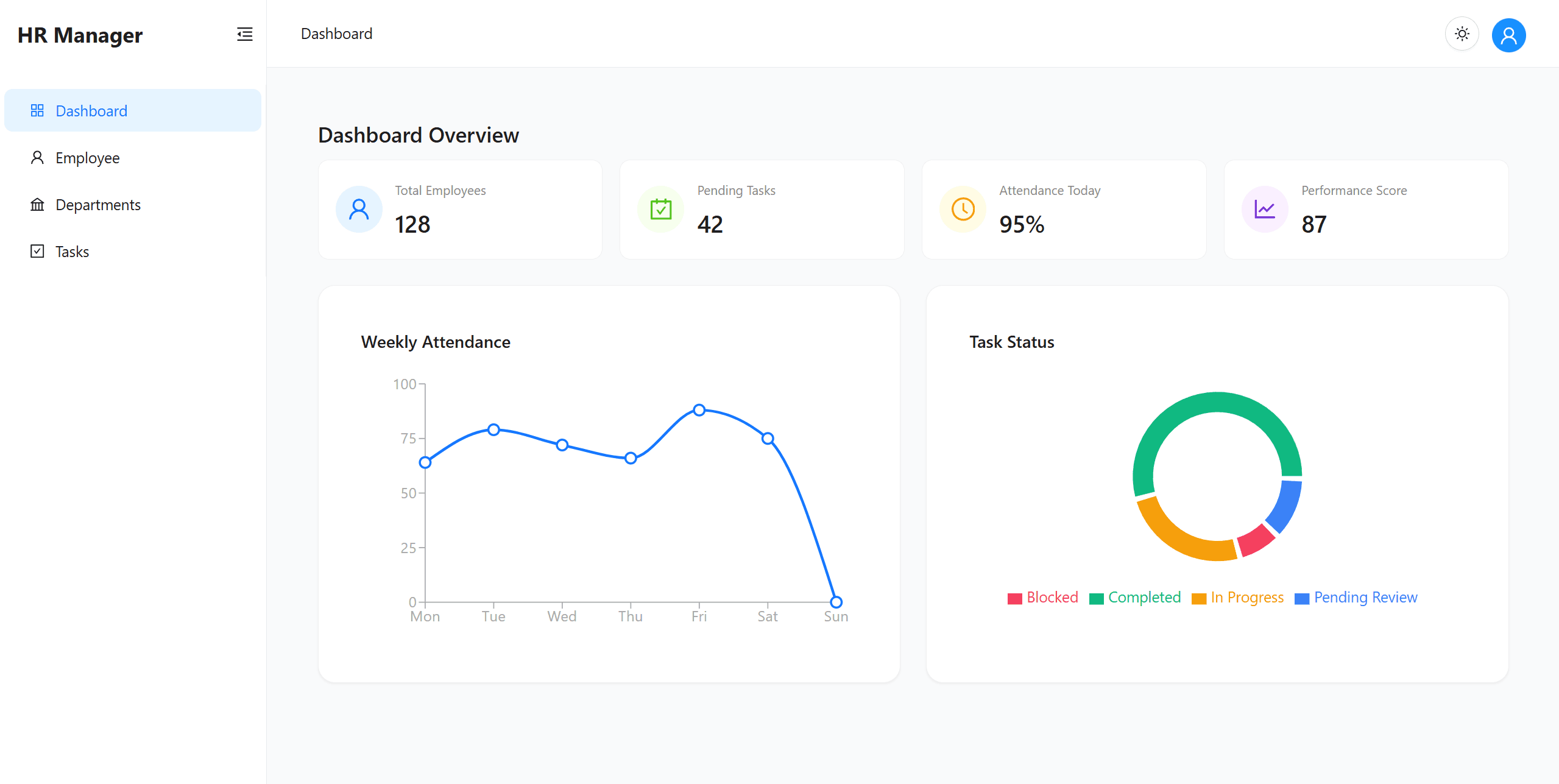Image resolution: width=1559 pixels, height=784 pixels.
Task: Open the Employee menu item
Action: pyautogui.click(x=87, y=158)
